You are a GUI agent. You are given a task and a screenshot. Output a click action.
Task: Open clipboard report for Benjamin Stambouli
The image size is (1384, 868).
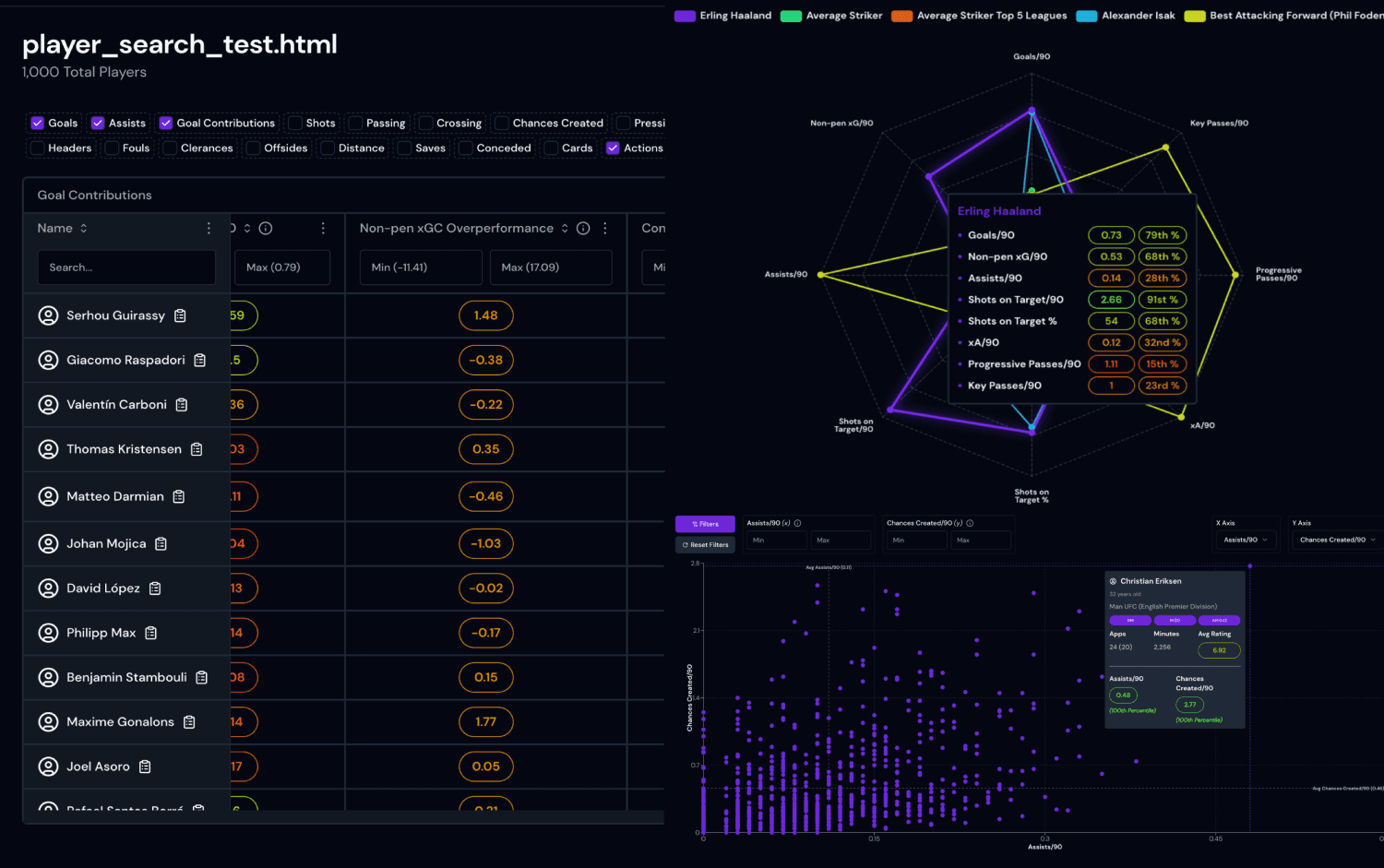(201, 677)
